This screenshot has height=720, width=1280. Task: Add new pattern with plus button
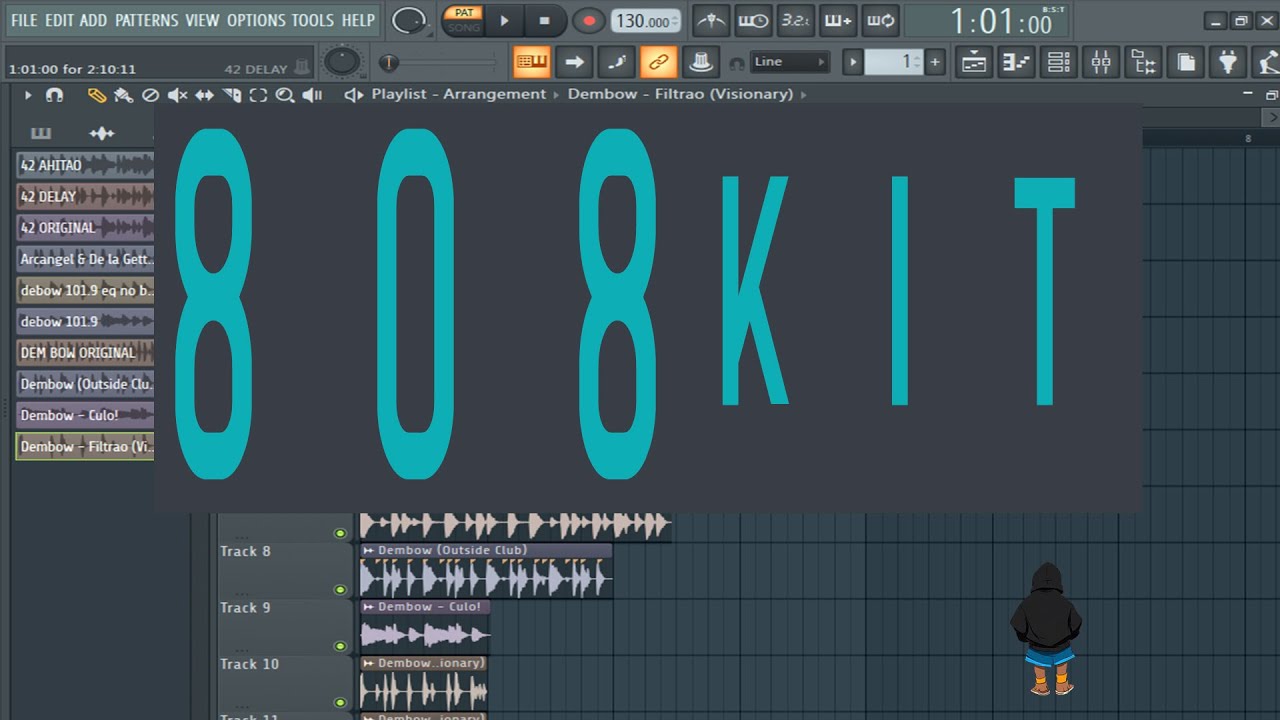pyautogui.click(x=935, y=62)
